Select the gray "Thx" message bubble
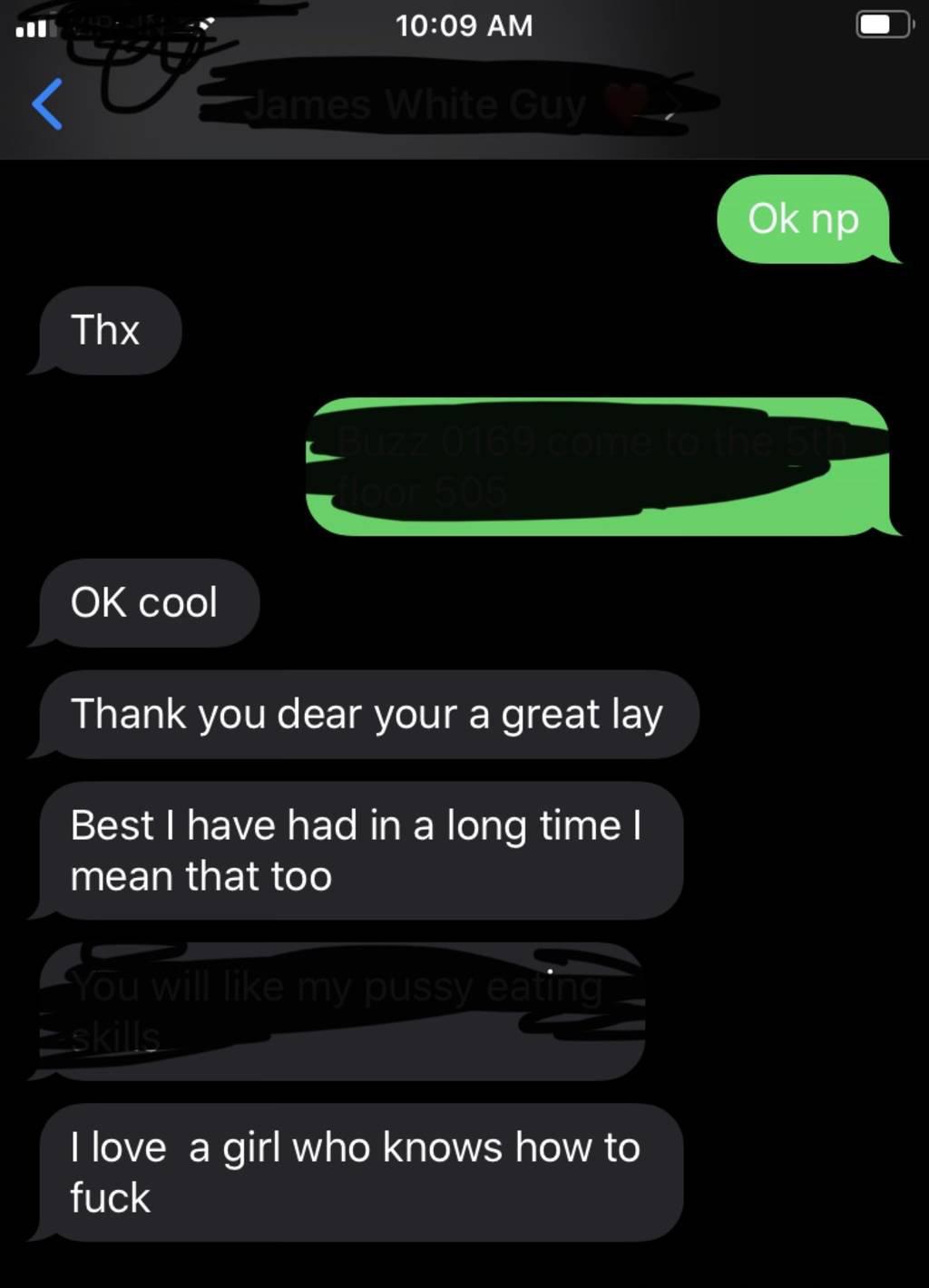The image size is (929, 1288). [x=105, y=330]
